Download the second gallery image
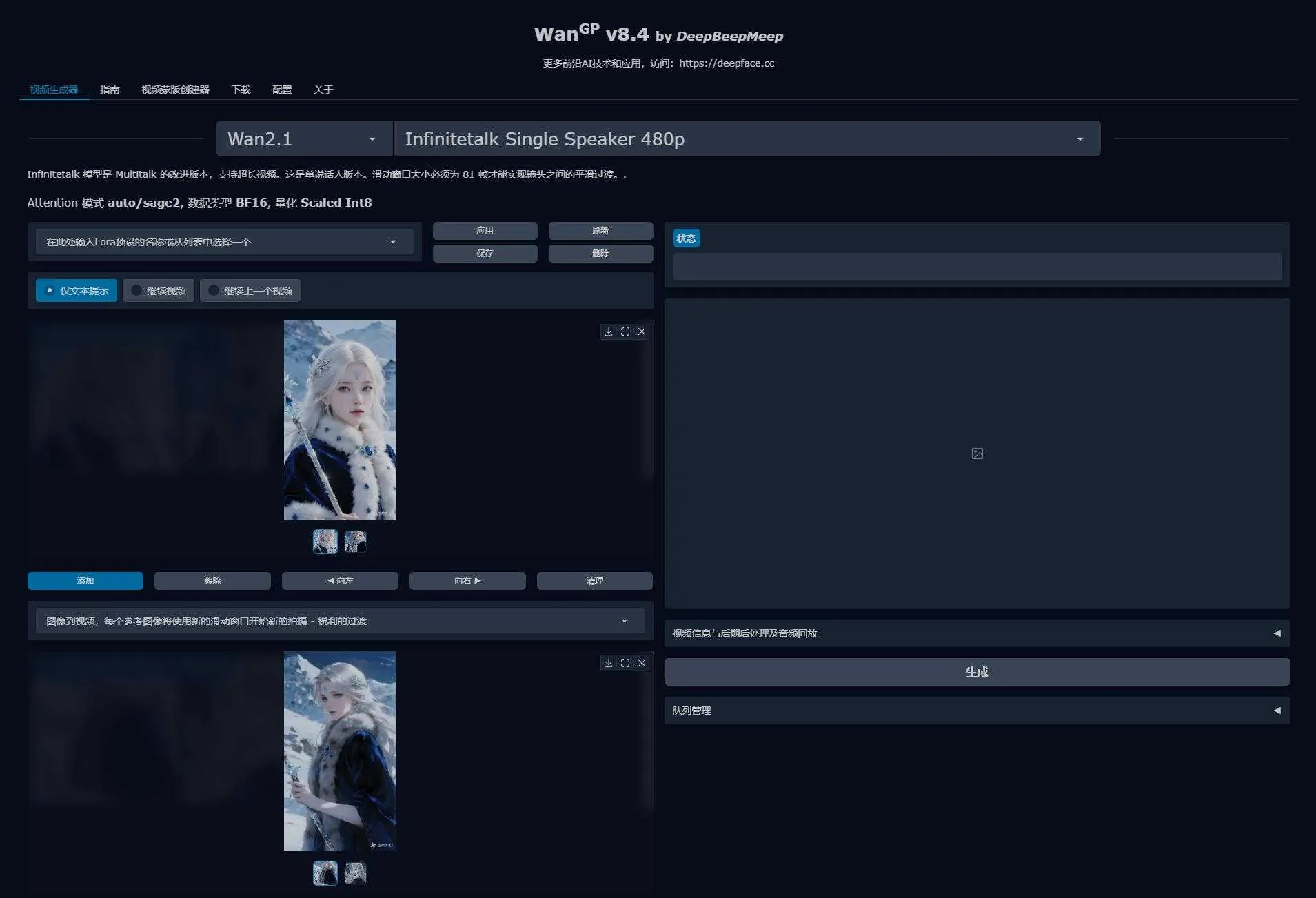The image size is (1316, 898). (x=608, y=663)
